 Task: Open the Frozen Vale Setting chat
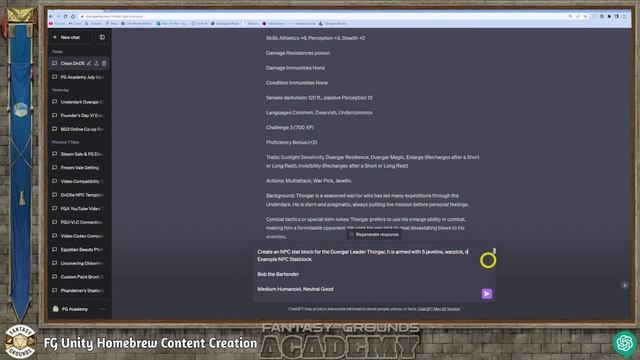[x=79, y=167]
